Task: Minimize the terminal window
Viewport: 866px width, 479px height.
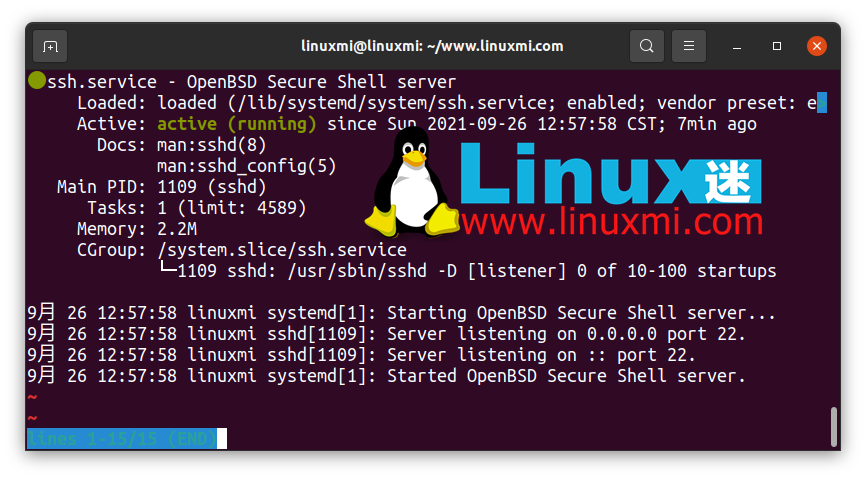Action: coord(737,46)
